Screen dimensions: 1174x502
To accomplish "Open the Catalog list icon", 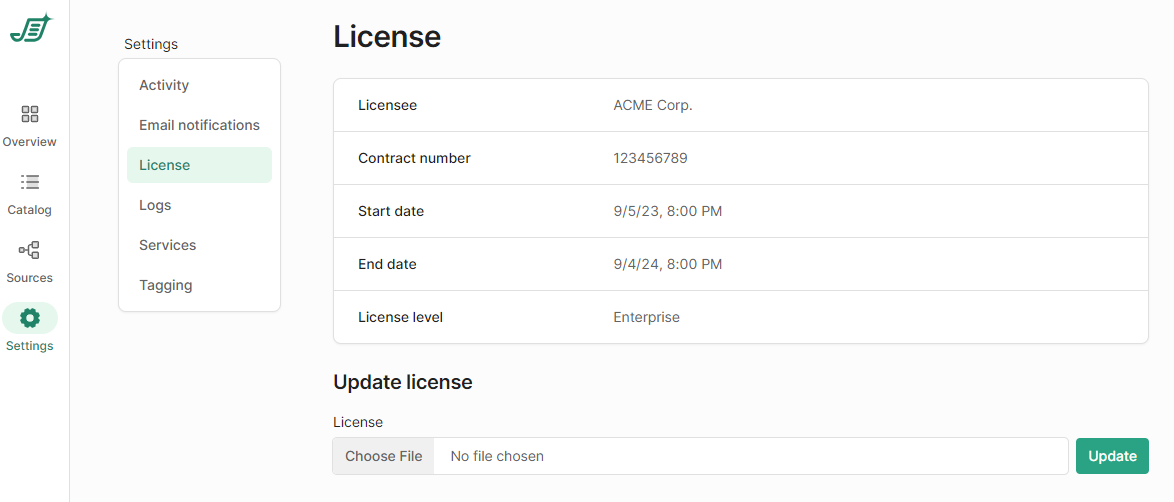I will [30, 182].
